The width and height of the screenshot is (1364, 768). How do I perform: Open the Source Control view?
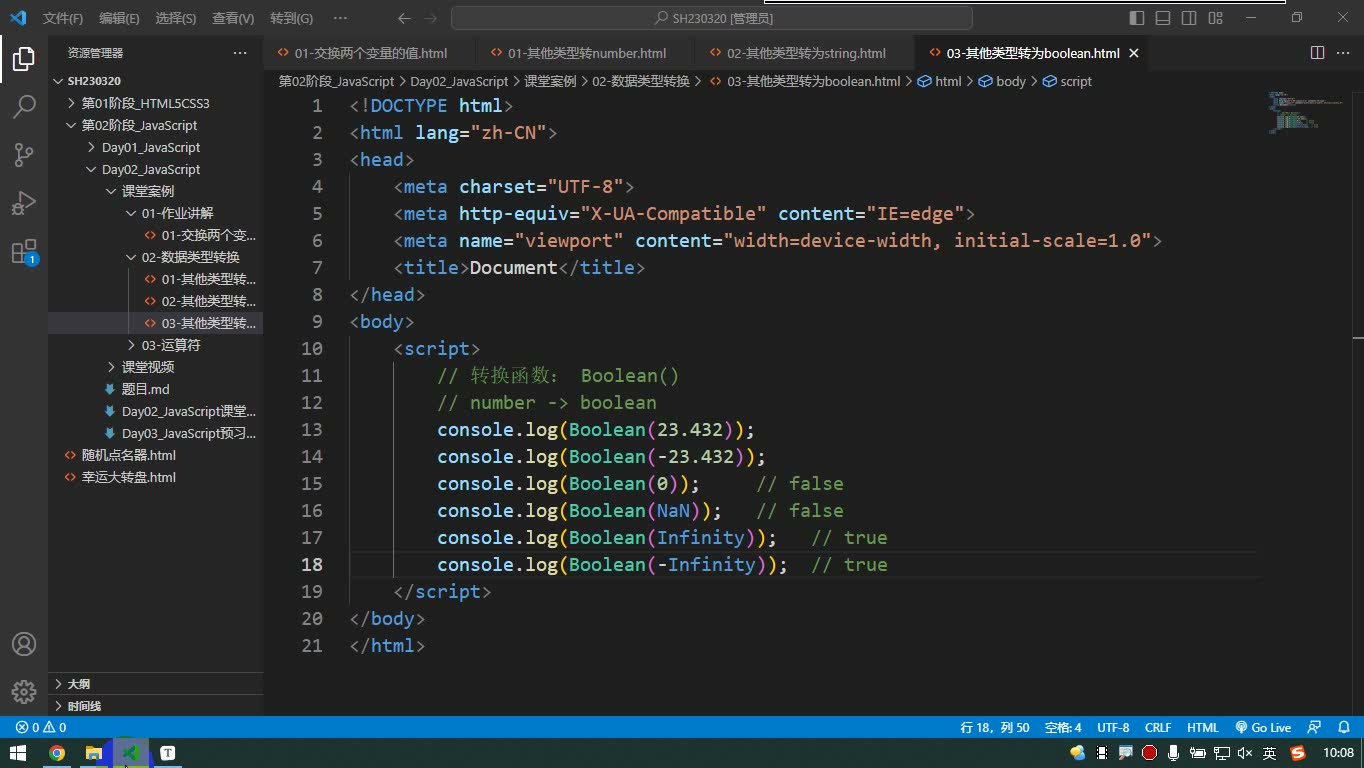pyautogui.click(x=24, y=155)
